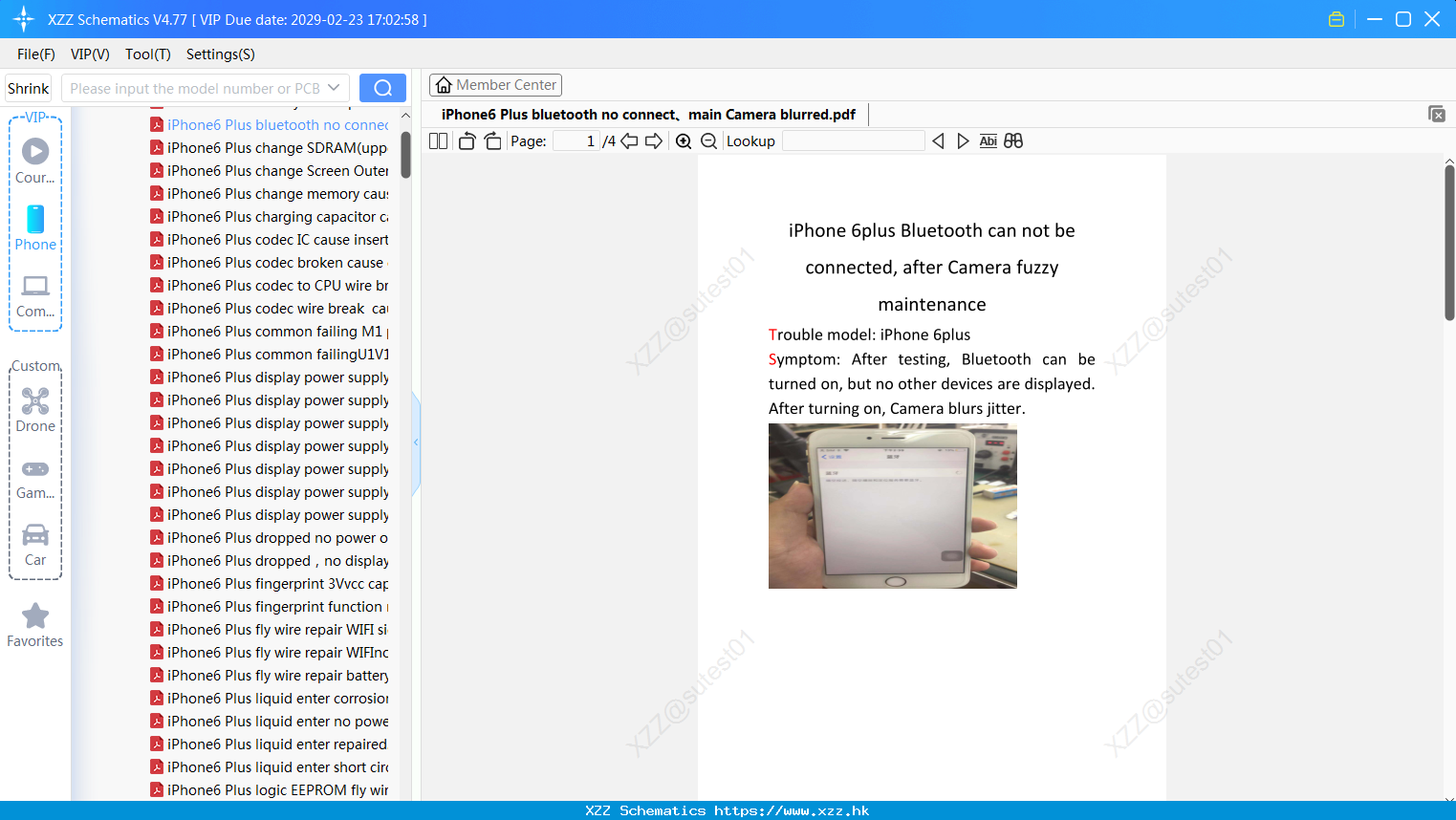Open 'iPhone6 Plus common failingU1V1' file
This screenshot has width=1456, height=820.
270,354
